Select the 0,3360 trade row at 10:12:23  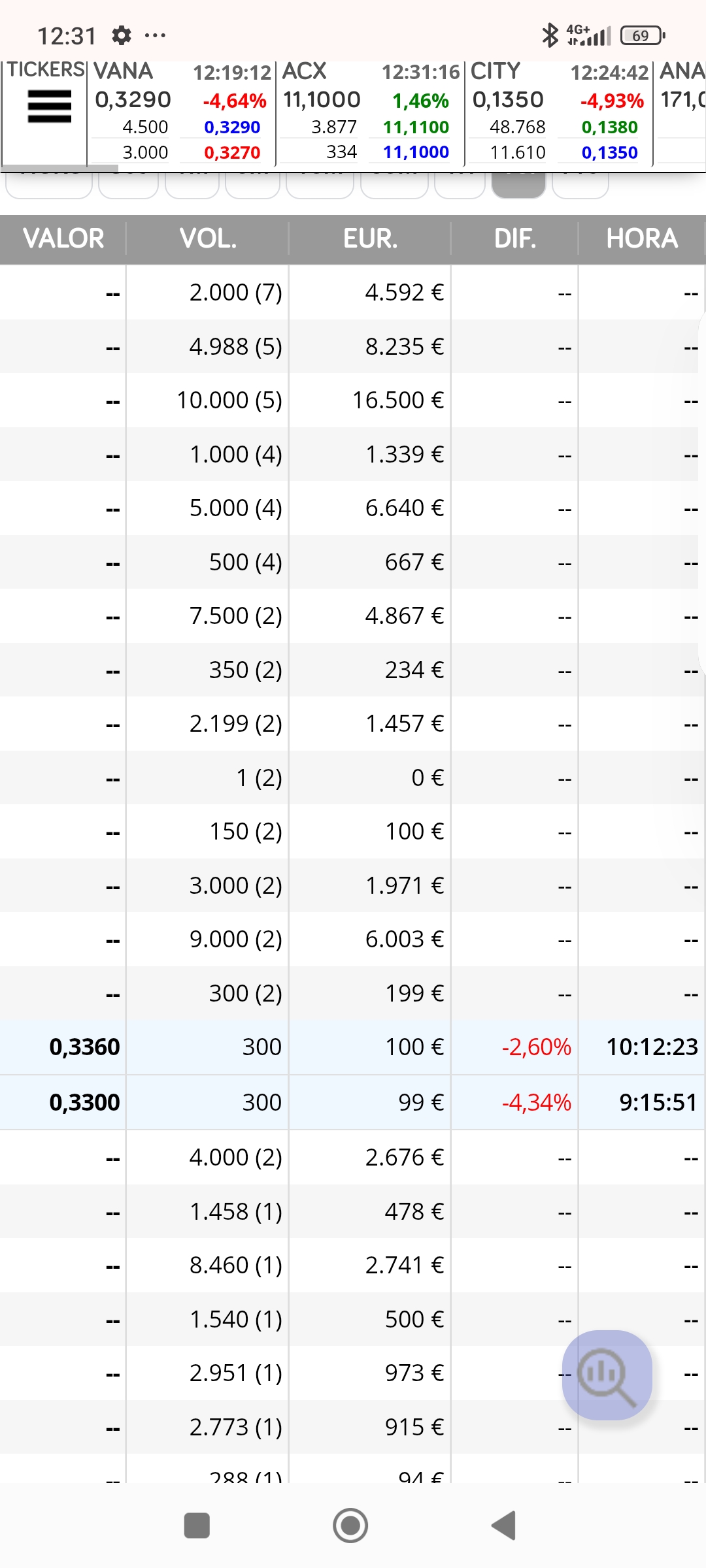coord(353,1047)
